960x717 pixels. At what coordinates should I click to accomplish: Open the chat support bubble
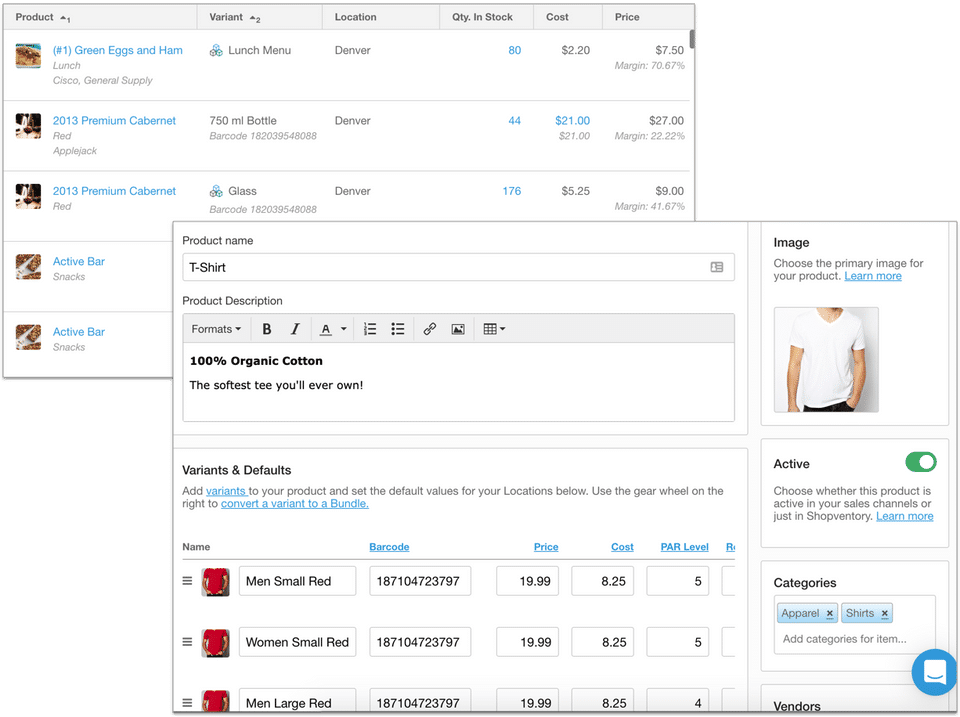(x=934, y=672)
